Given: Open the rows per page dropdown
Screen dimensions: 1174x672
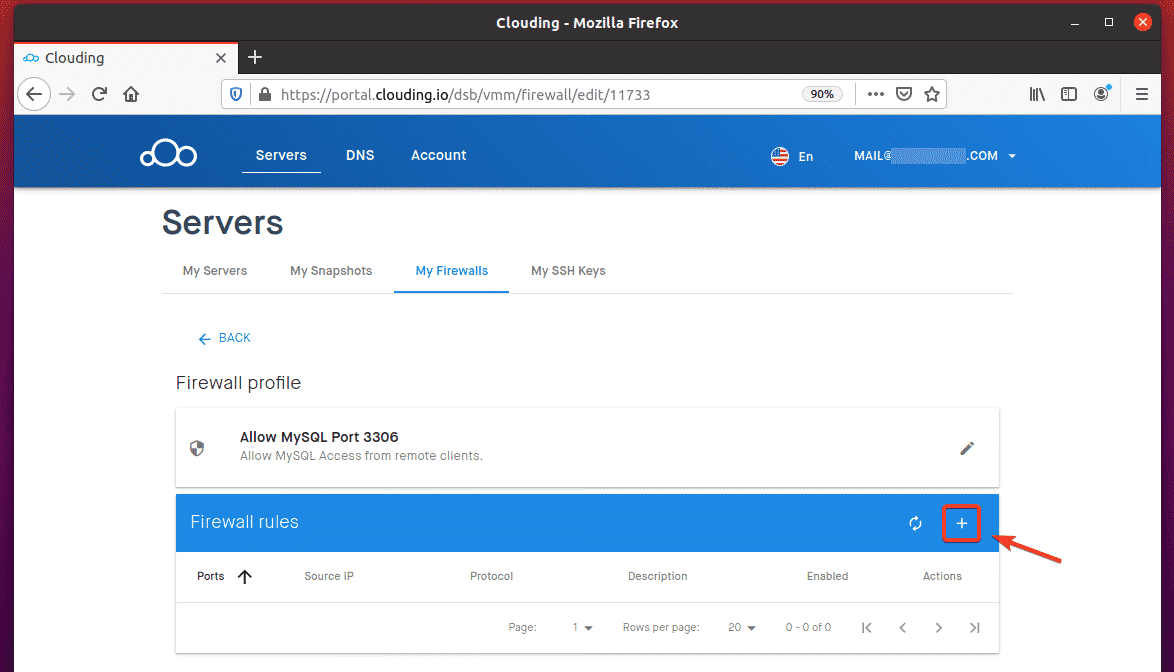Looking at the screenshot, I should click(741, 627).
